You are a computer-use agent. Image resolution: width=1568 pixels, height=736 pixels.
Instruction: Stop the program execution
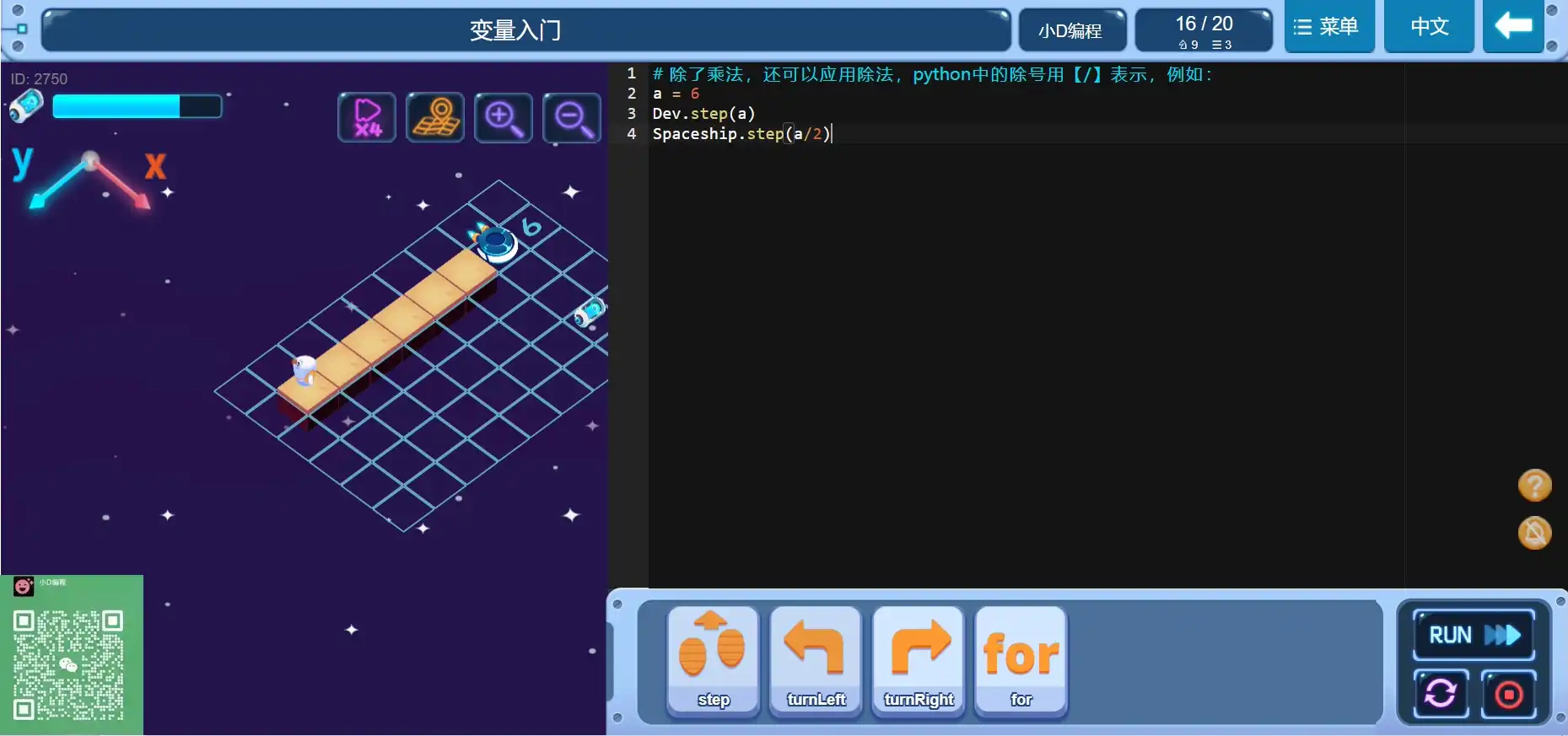[1508, 694]
